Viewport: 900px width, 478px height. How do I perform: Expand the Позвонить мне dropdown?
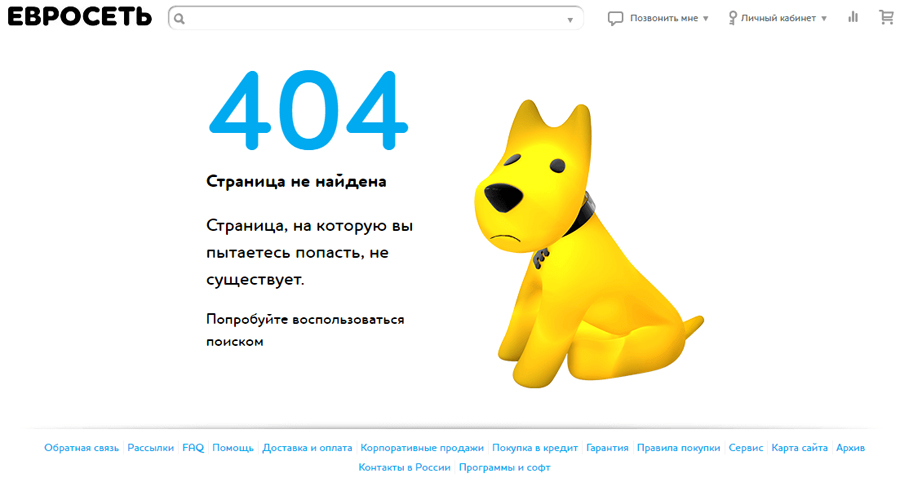tap(705, 18)
